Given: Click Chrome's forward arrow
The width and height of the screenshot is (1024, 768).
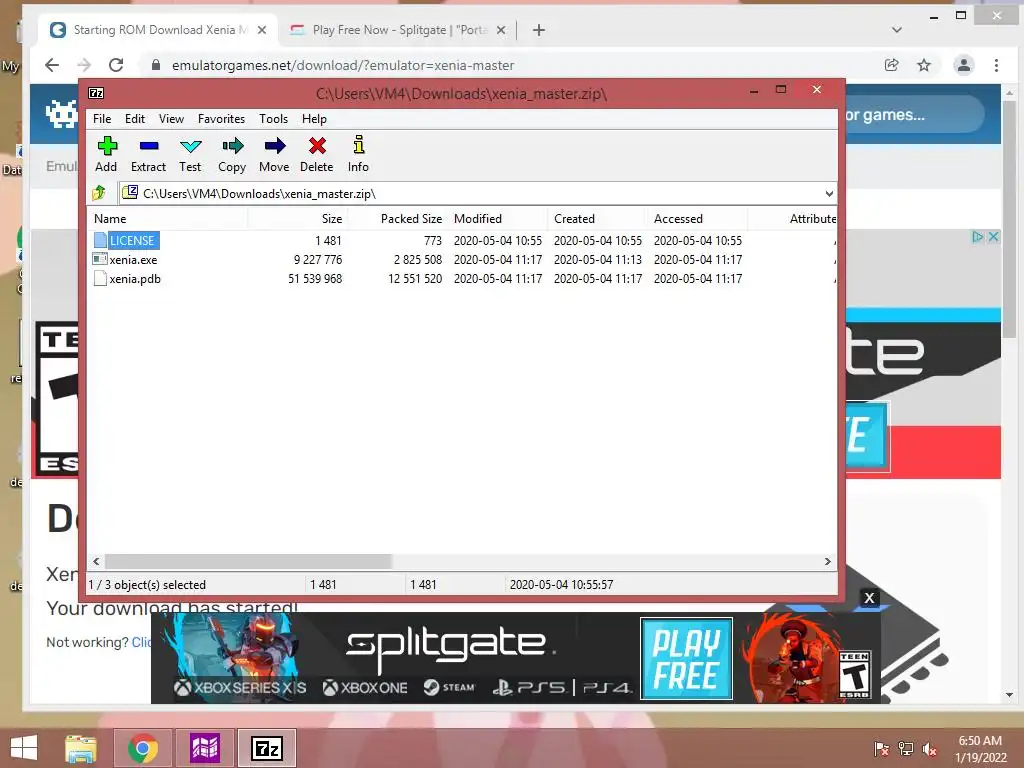Looking at the screenshot, I should pyautogui.click(x=84, y=65).
